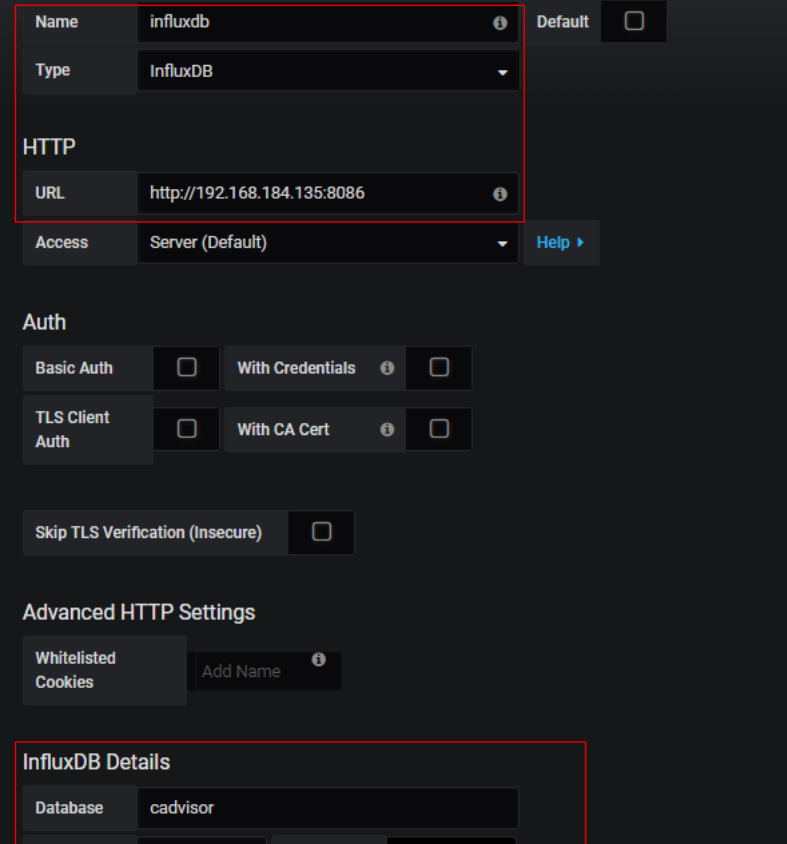
Task: Check Skip TLS Verification (Insecure)
Action: tap(321, 532)
